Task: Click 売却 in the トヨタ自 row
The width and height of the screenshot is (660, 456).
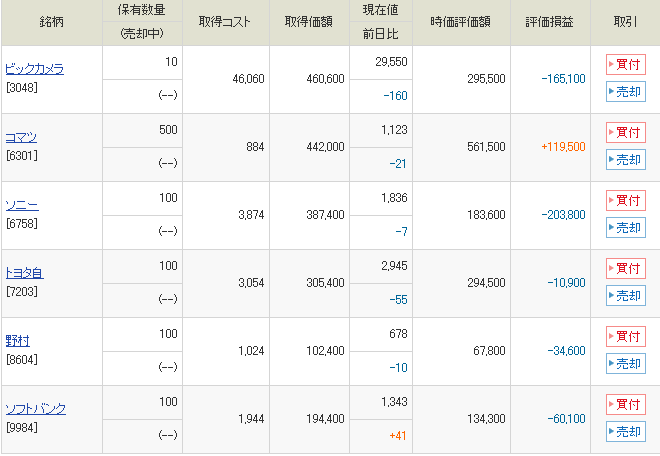Action: pos(626,296)
